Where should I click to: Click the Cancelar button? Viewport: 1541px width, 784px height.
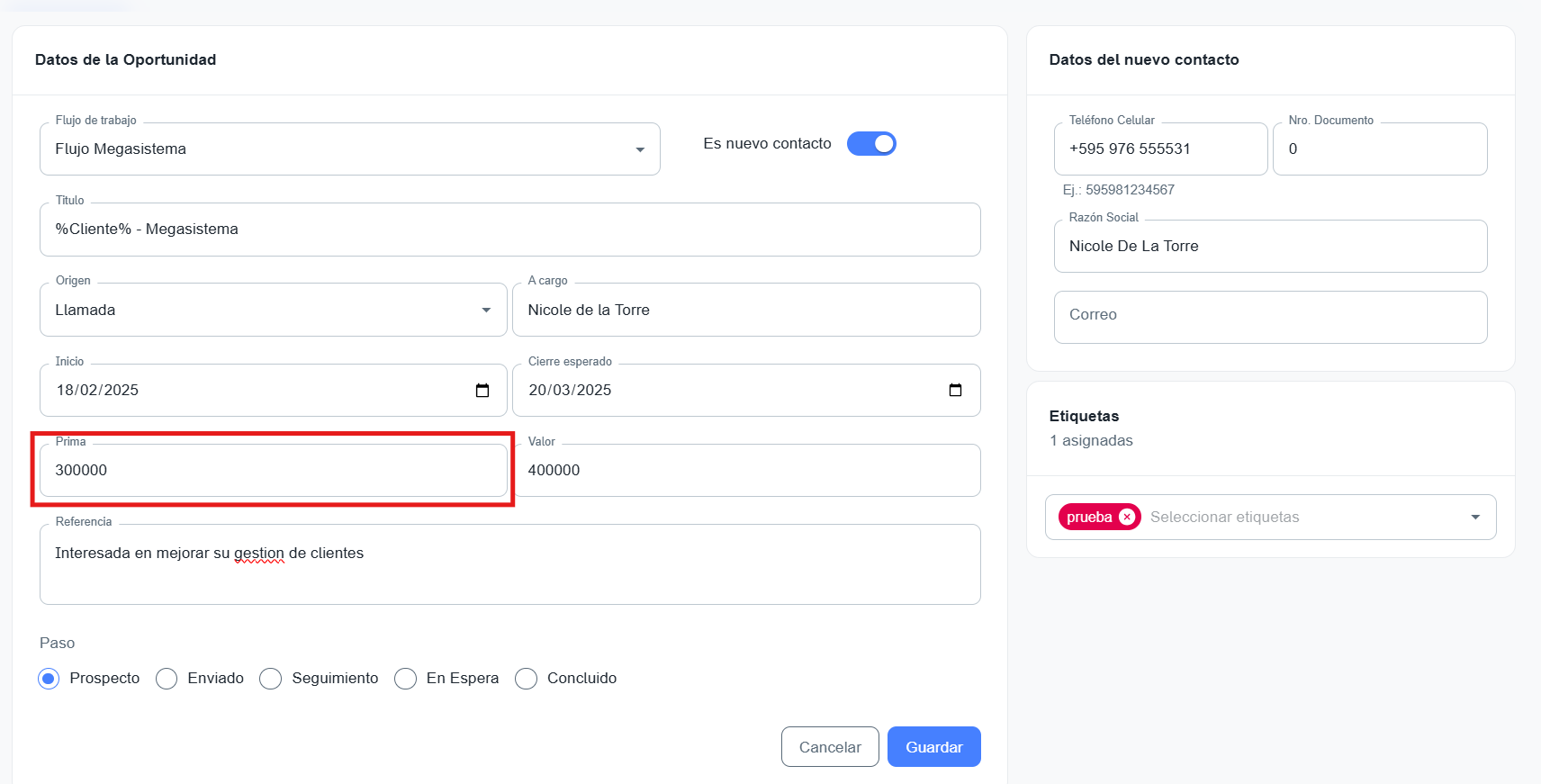point(829,747)
